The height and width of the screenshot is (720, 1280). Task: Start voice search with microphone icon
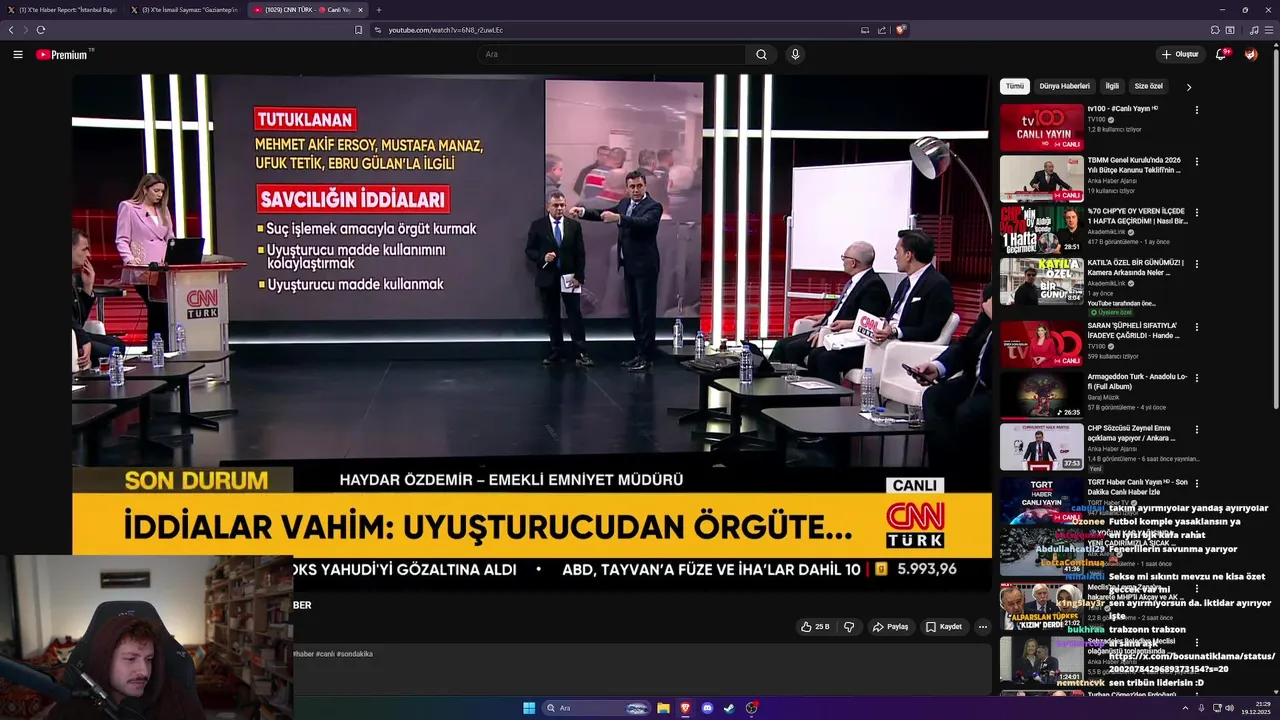795,55
